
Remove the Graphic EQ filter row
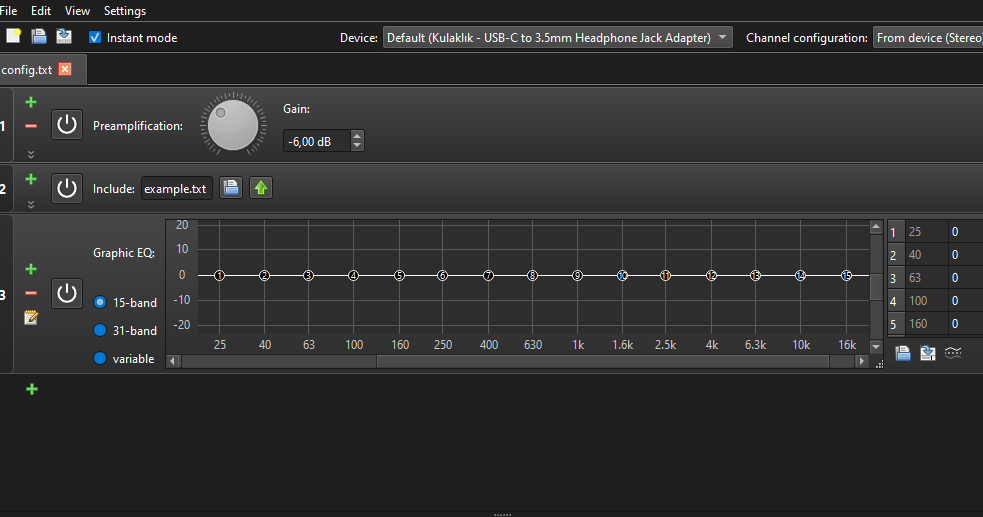[x=31, y=293]
